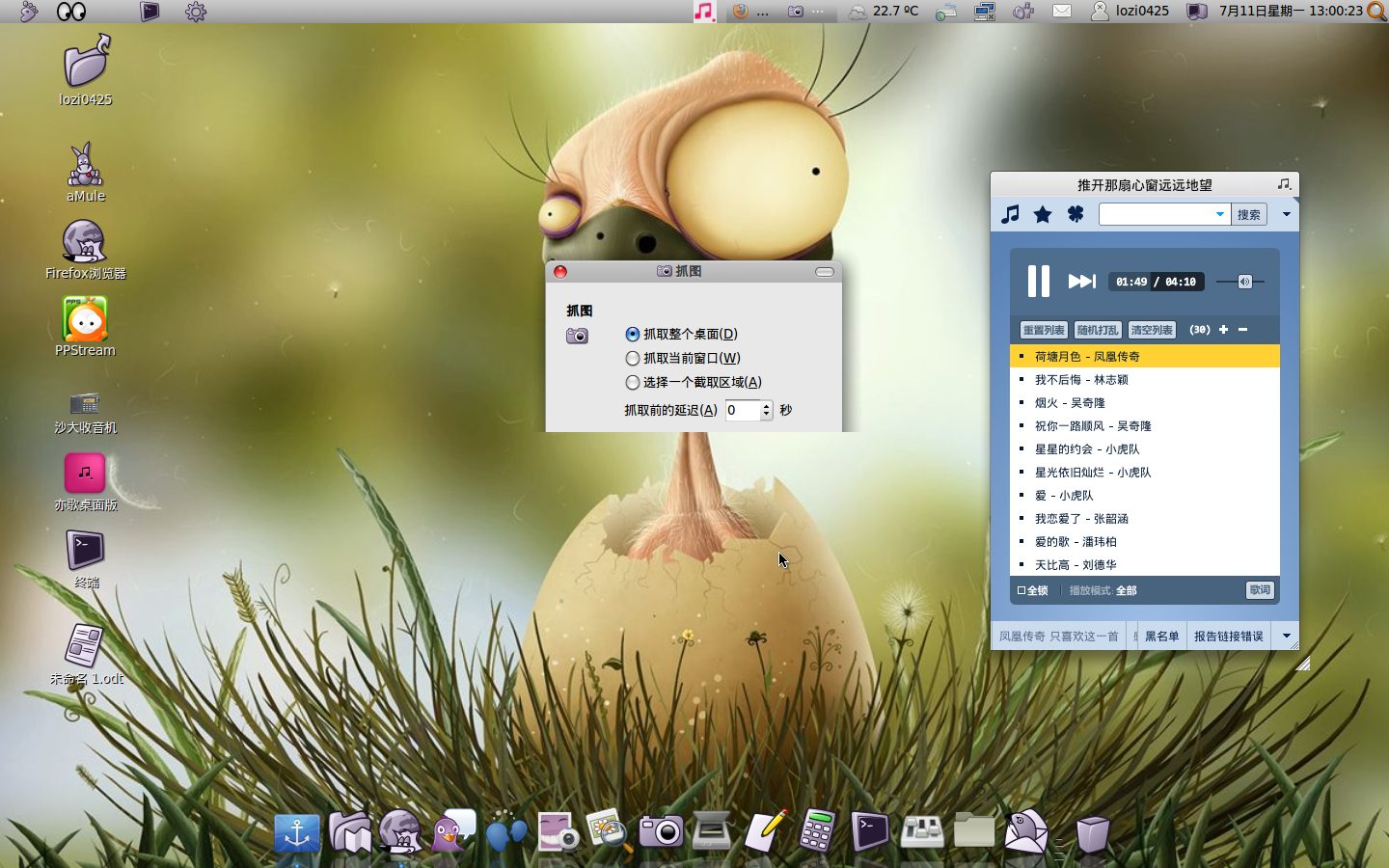The height and width of the screenshot is (868, 1389).
Task: Expand the bottom bar dropdown arrow in player
Action: (x=1286, y=637)
